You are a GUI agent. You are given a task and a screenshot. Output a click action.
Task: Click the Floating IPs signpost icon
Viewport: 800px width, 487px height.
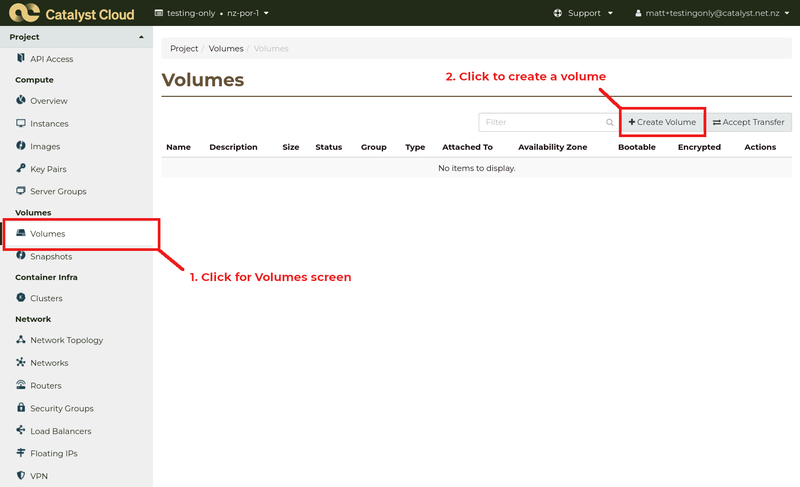[x=20, y=452]
